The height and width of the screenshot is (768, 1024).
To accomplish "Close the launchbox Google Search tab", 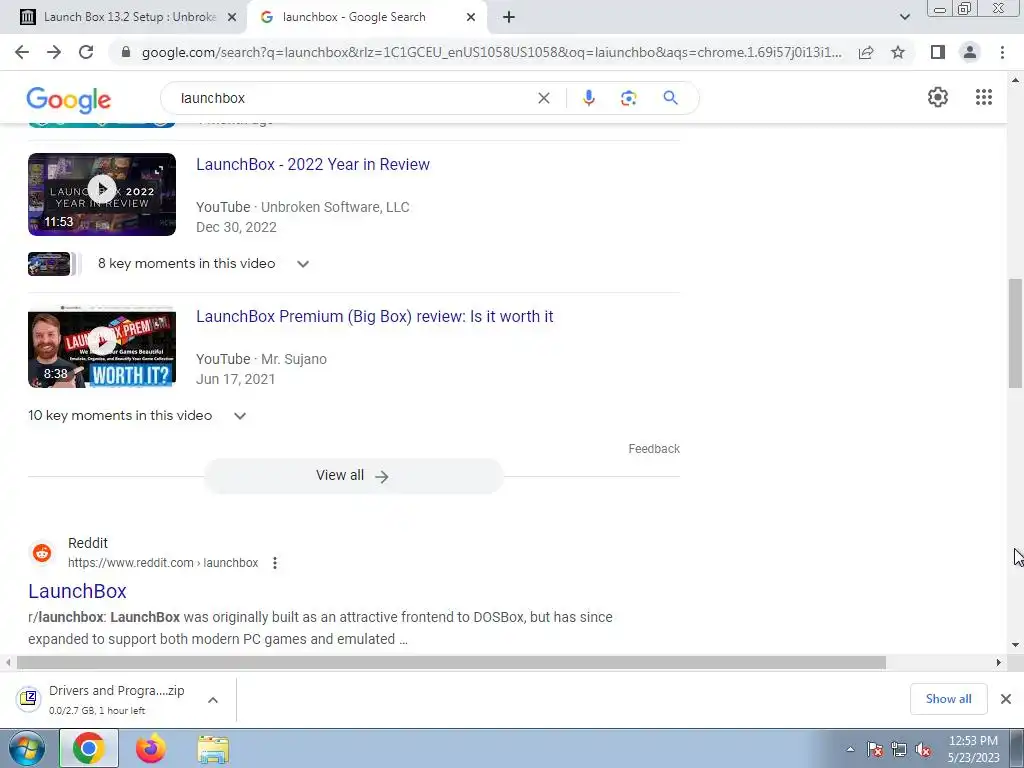I will [471, 18].
